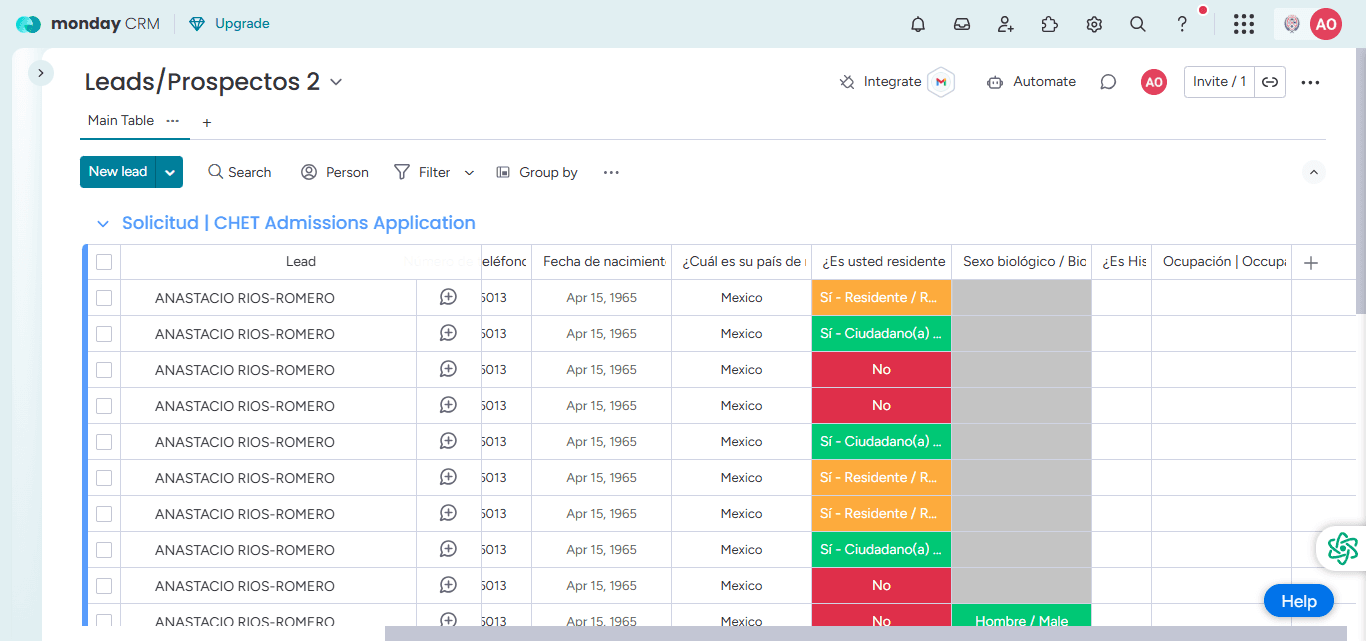Viewport: 1366px width, 641px height.
Task: Collapse the board header with the up chevron
Action: (1314, 172)
